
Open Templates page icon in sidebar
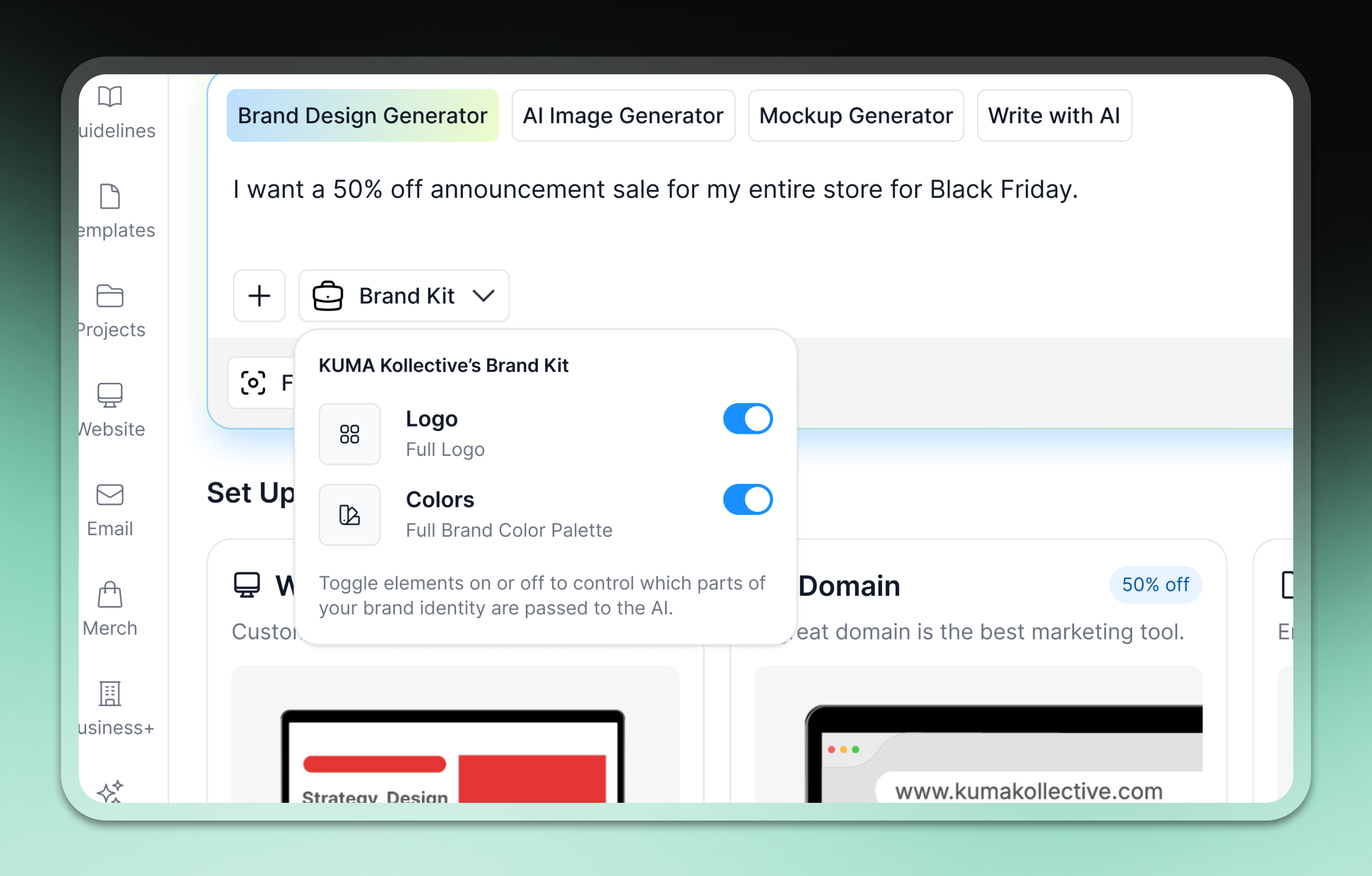tap(110, 197)
